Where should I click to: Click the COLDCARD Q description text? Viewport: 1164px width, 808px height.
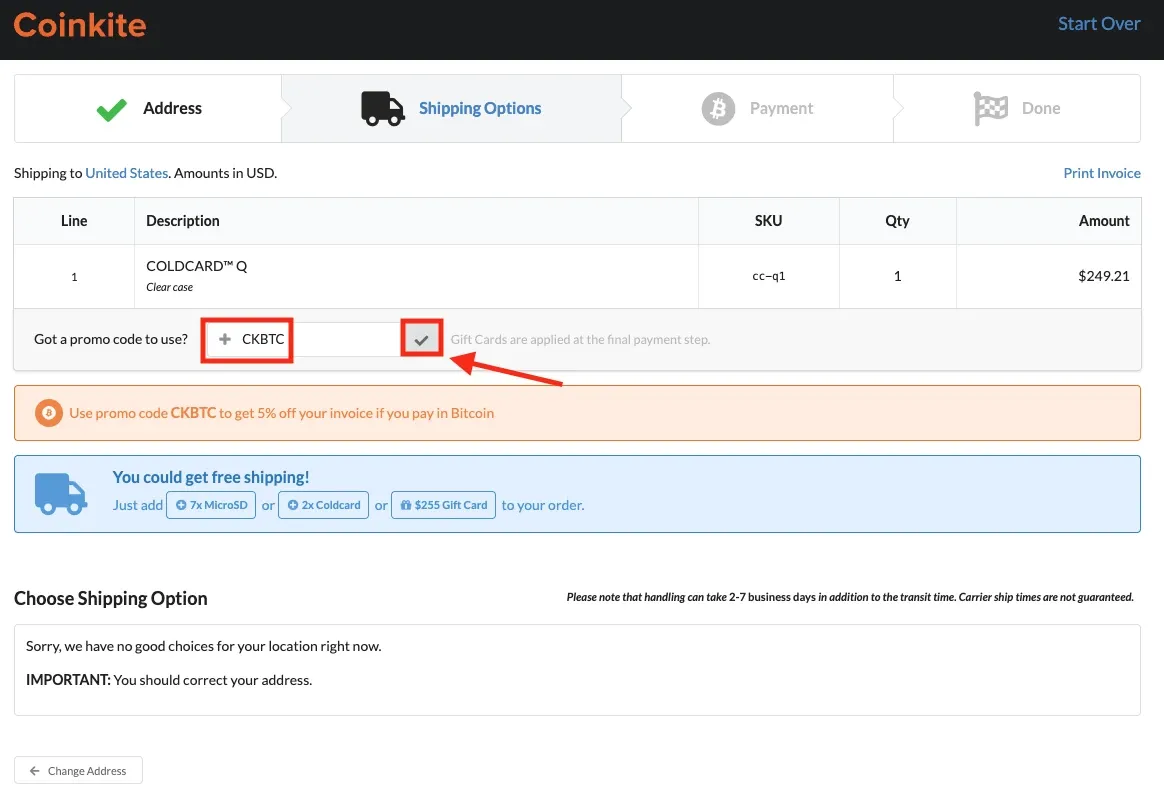pos(197,266)
